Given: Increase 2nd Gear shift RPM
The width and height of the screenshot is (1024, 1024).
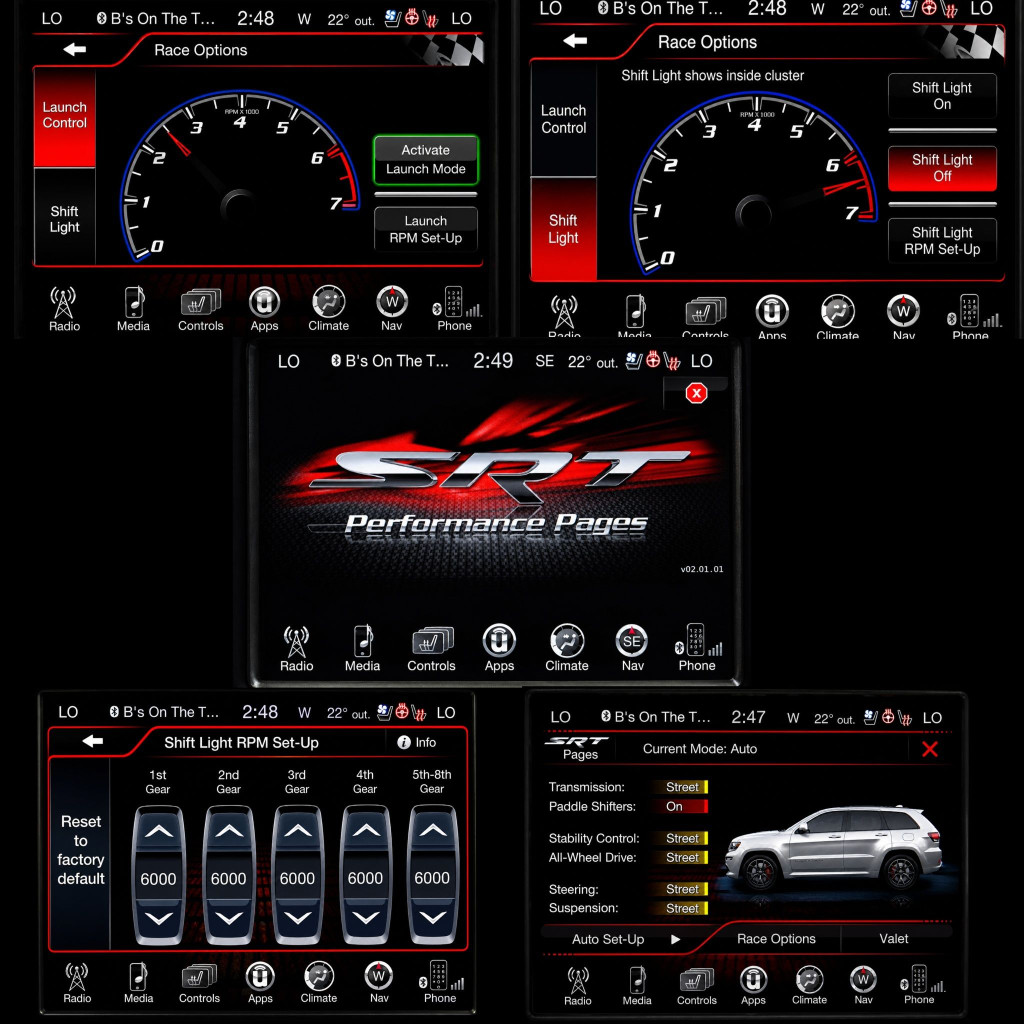Looking at the screenshot, I should point(229,832).
